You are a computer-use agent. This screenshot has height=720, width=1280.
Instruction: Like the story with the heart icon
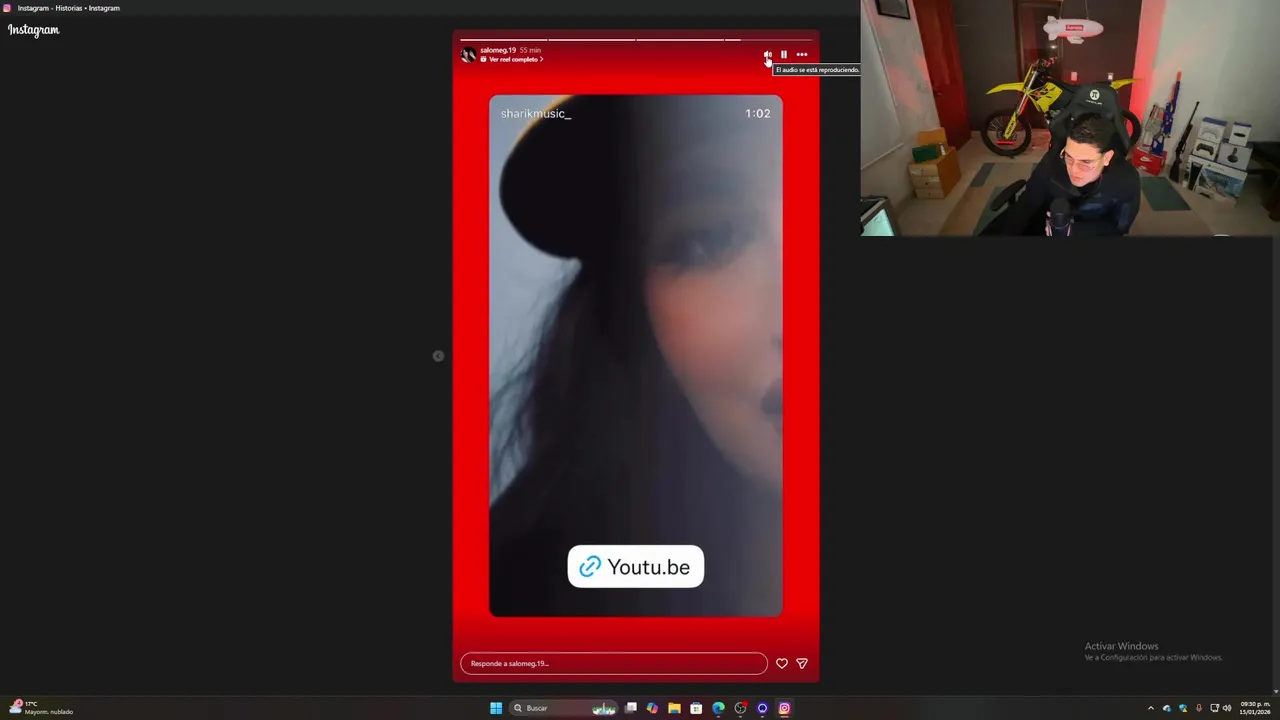(782, 663)
